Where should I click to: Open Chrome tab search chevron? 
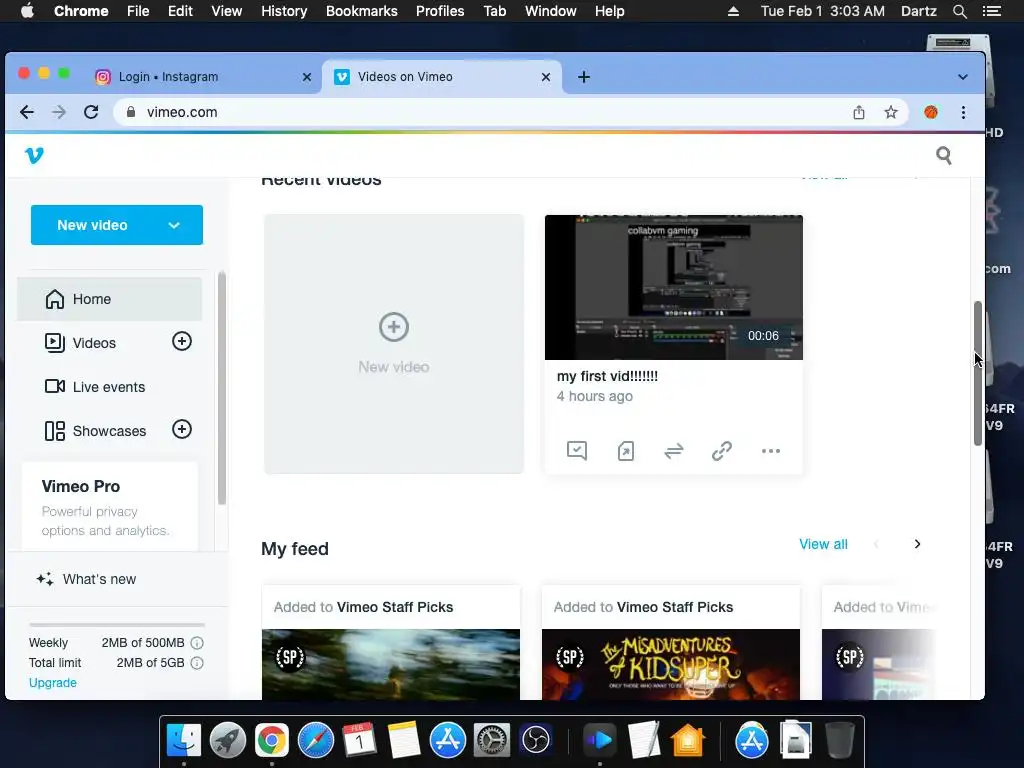pos(963,77)
